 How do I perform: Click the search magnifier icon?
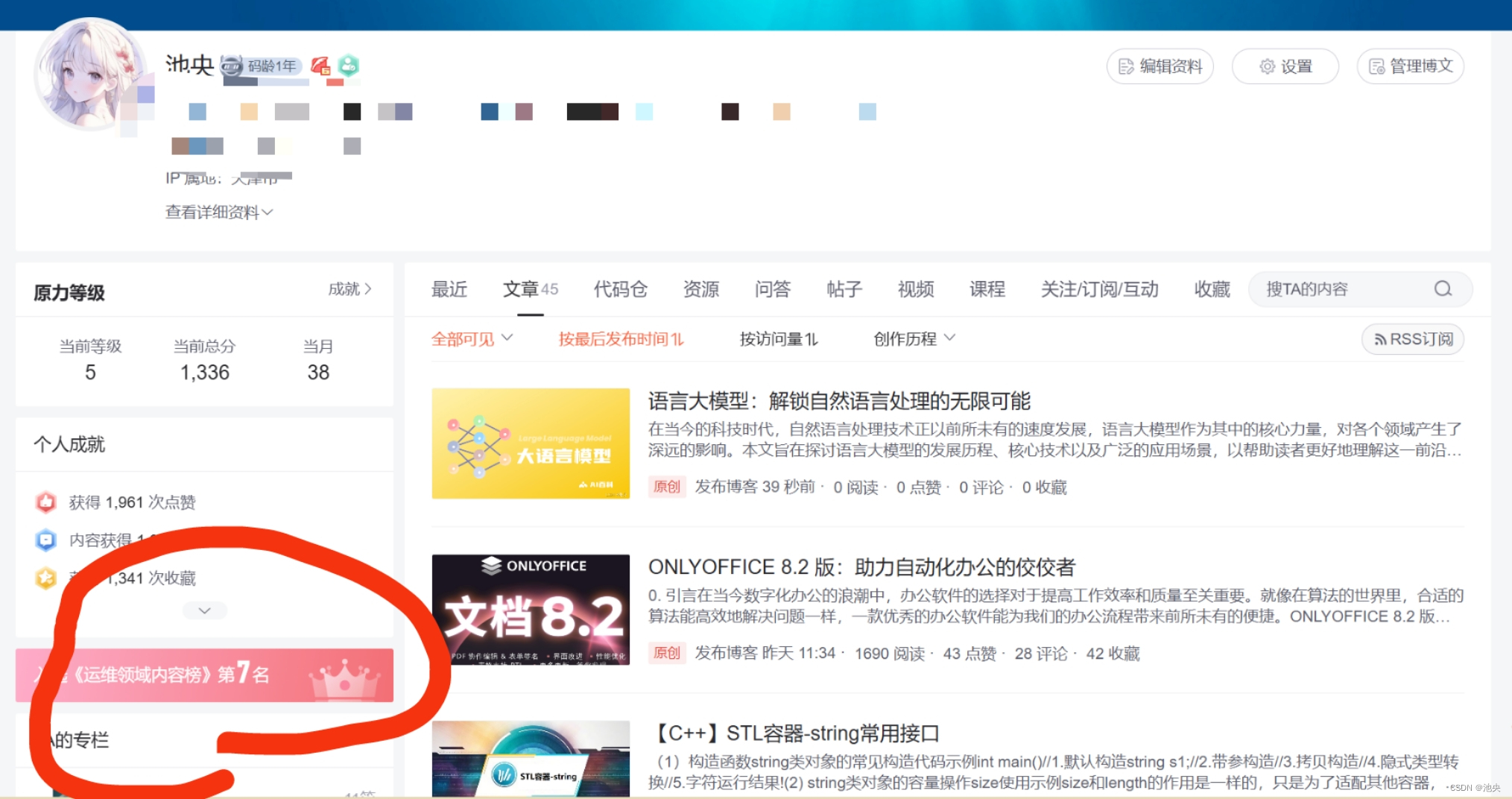coord(1443,289)
